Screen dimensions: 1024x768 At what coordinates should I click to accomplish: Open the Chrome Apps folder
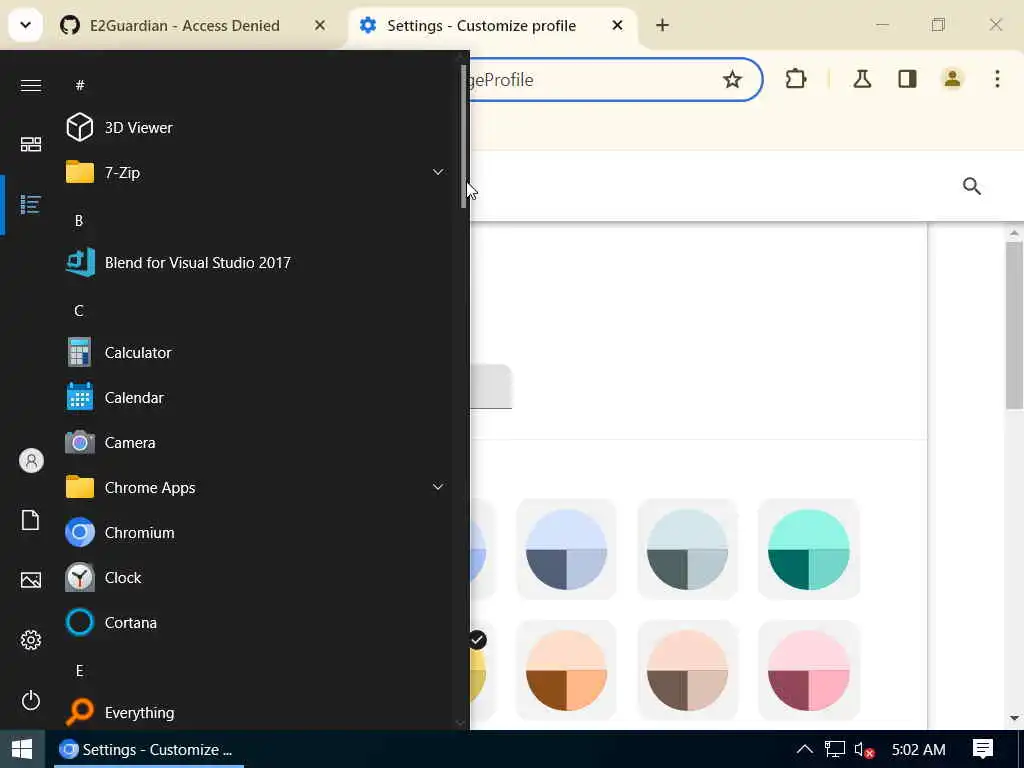pyautogui.click(x=255, y=488)
